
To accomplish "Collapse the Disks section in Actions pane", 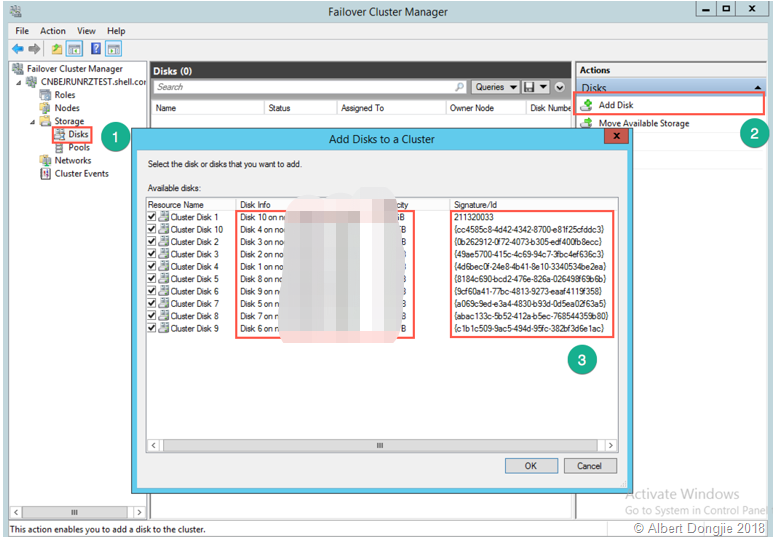I will 757,88.
